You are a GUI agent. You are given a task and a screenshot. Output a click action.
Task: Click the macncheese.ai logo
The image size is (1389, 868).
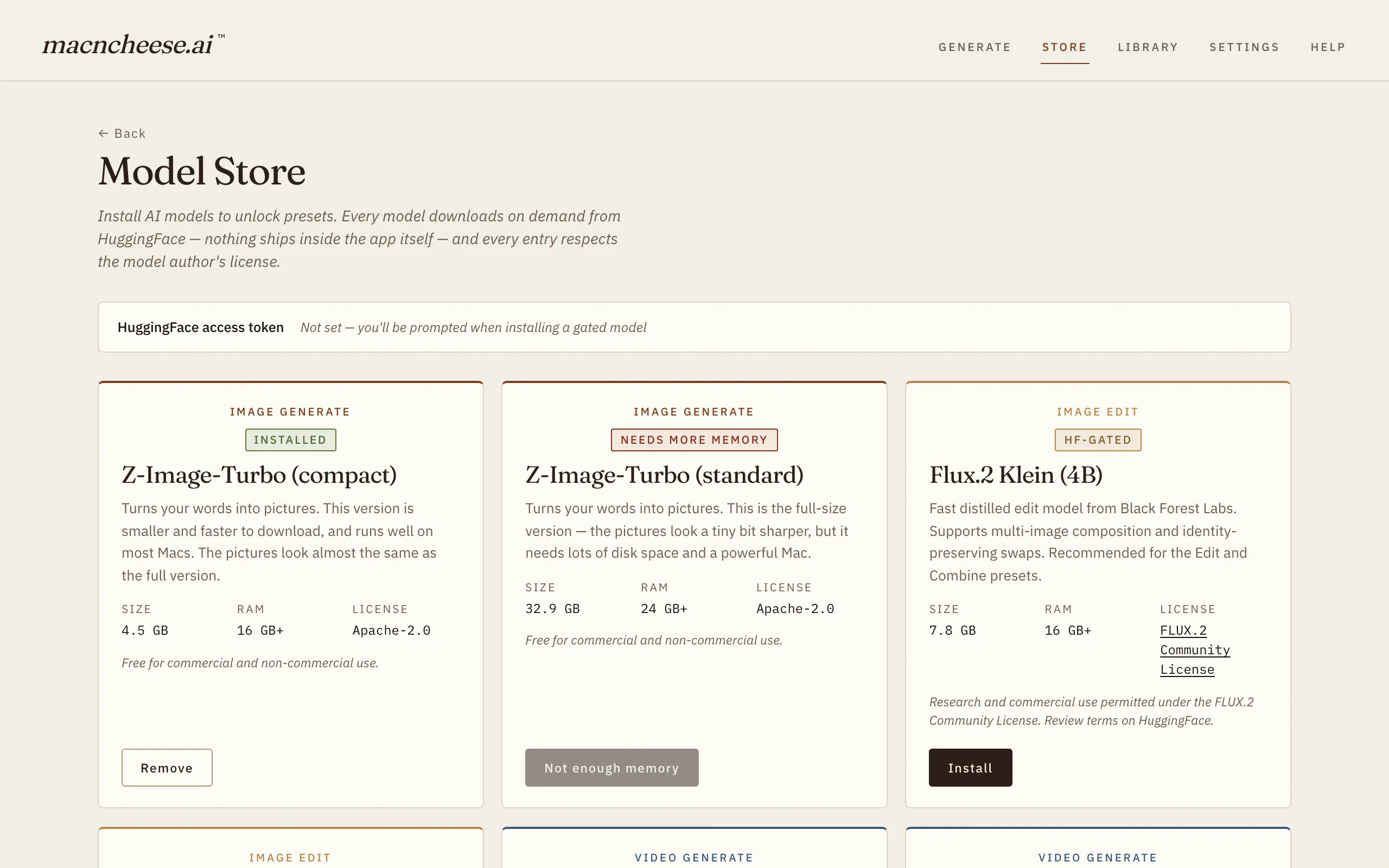click(x=133, y=45)
